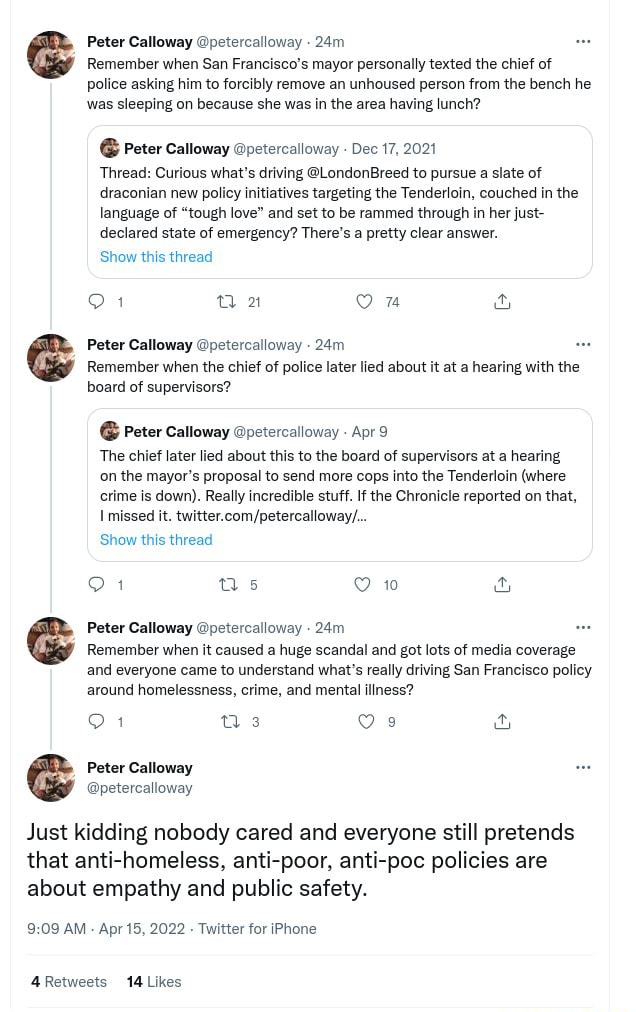
Task: Open the more options menu on the first tweet
Action: [x=583, y=41]
